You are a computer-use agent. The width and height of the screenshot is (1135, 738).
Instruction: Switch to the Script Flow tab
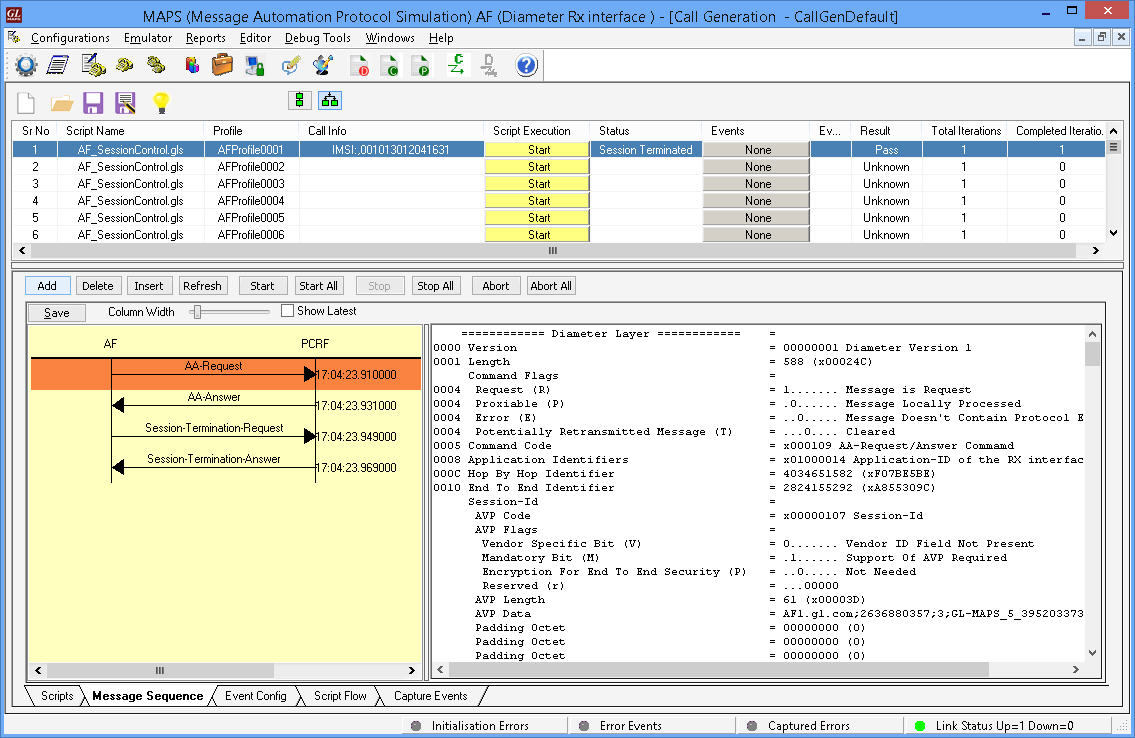click(x=340, y=696)
